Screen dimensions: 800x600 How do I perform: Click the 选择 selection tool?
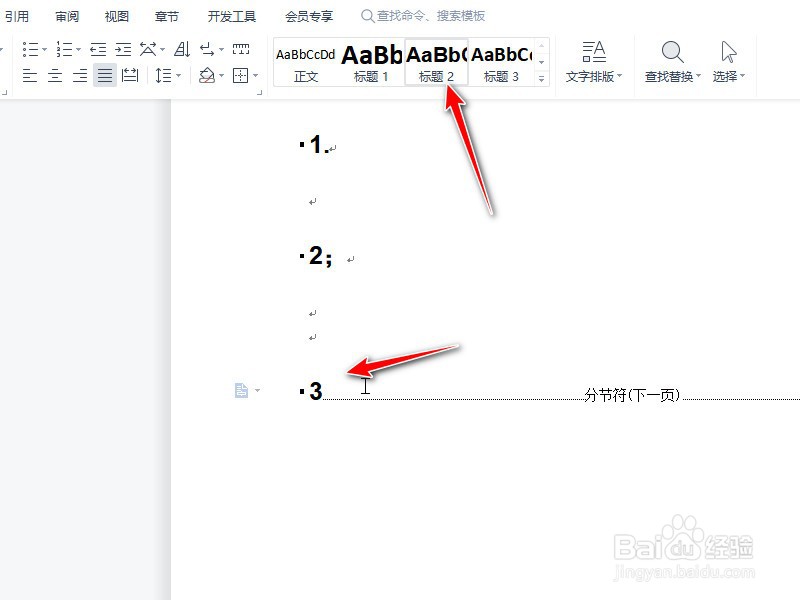tap(729, 63)
